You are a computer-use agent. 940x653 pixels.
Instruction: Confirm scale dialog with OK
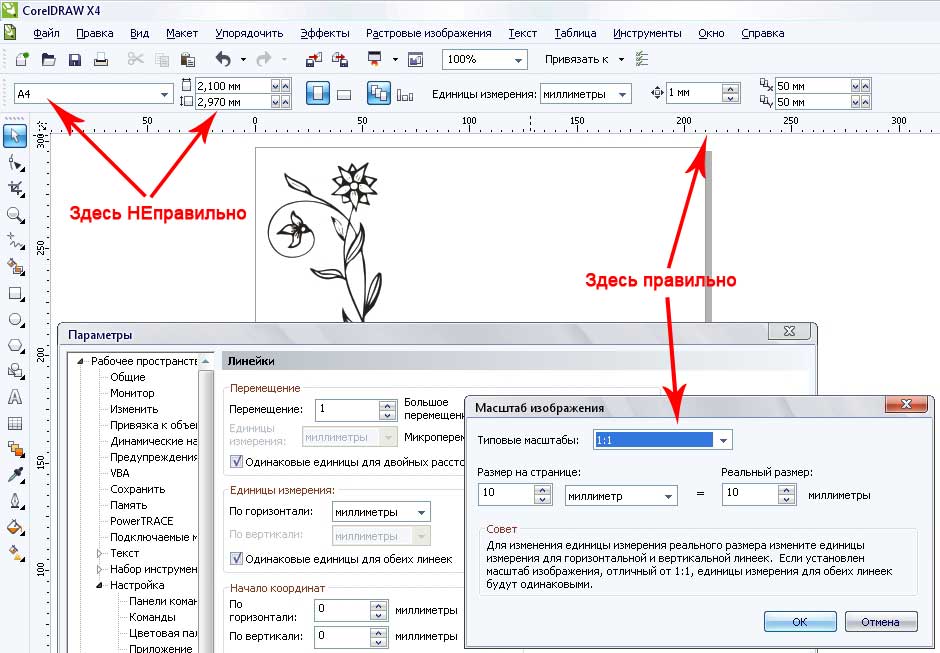tap(800, 622)
